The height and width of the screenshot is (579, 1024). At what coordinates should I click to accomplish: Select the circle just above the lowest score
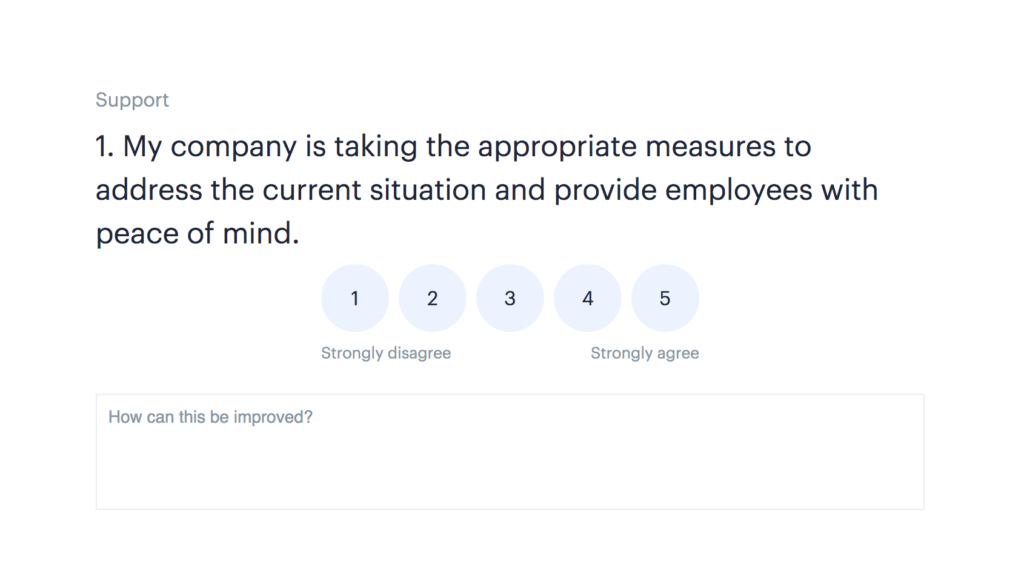(x=432, y=298)
